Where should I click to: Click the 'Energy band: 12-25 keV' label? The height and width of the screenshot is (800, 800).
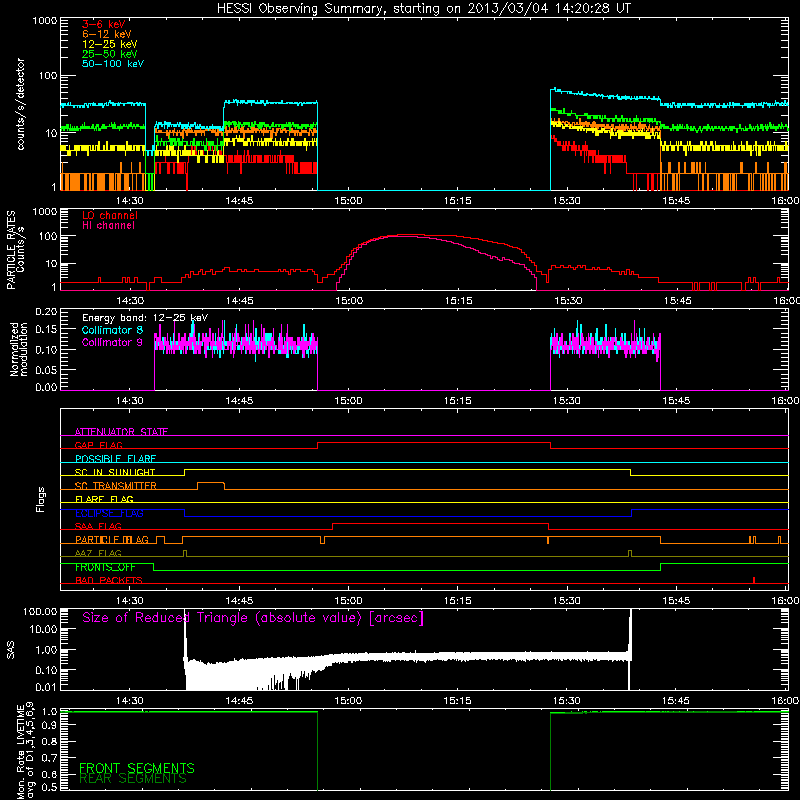coord(145,318)
